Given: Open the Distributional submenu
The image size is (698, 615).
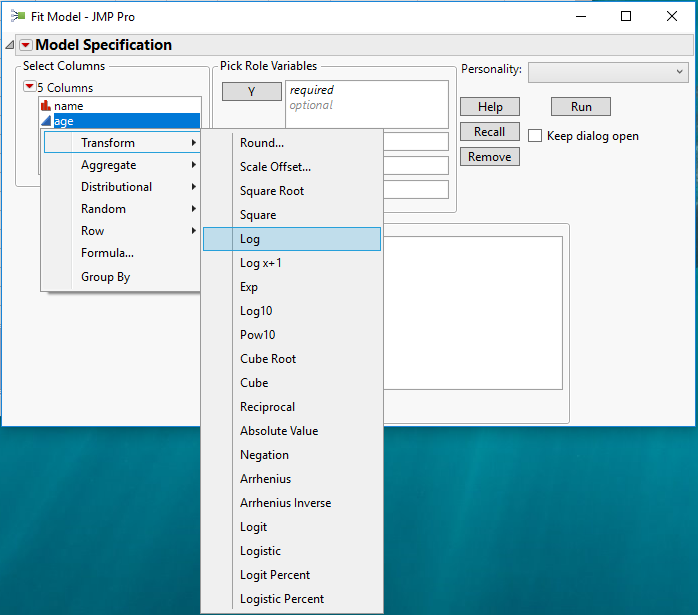Looking at the screenshot, I should (122, 187).
